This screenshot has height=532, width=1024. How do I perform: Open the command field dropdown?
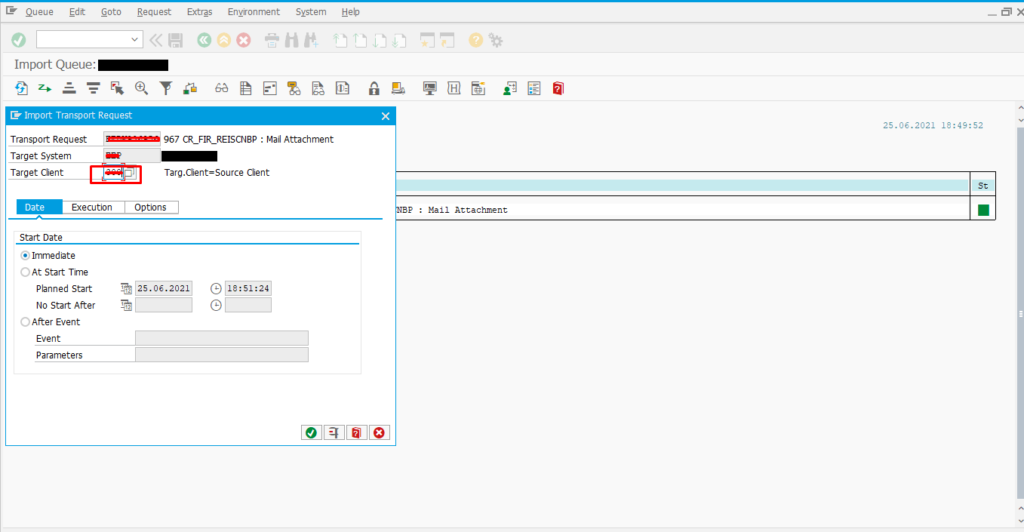(134, 40)
